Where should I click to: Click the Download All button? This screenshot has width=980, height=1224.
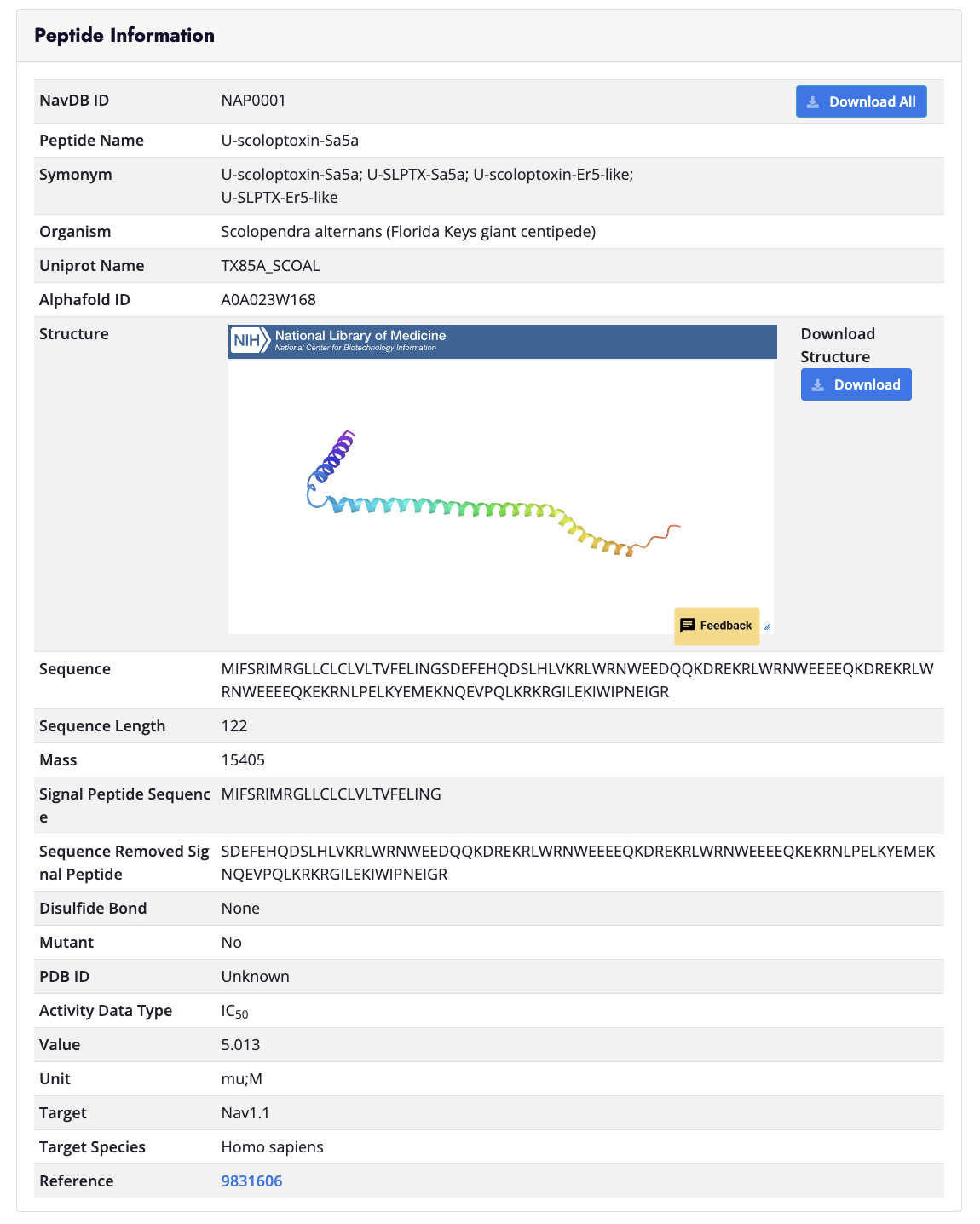pos(861,101)
